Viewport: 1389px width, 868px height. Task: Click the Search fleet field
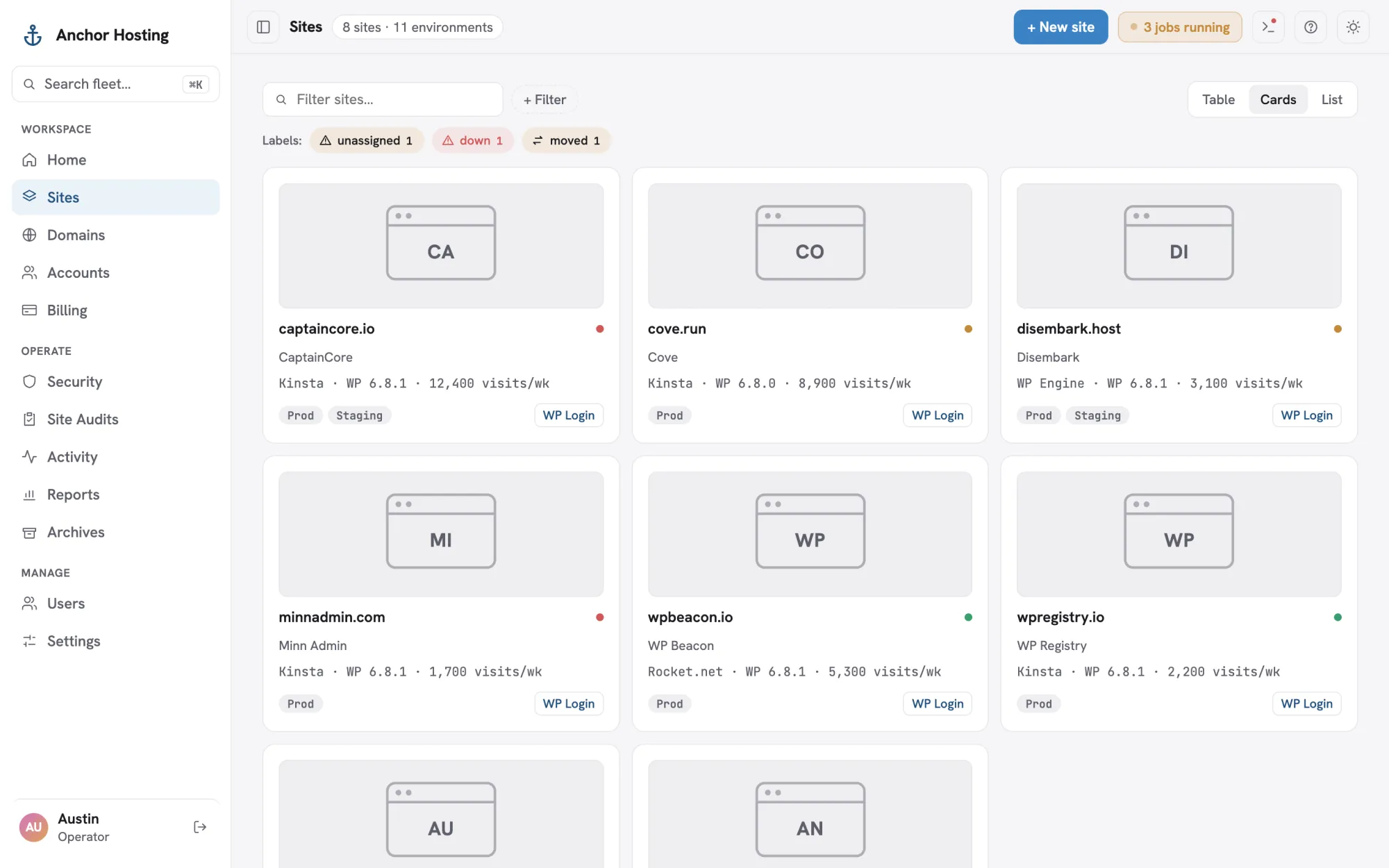(x=115, y=84)
